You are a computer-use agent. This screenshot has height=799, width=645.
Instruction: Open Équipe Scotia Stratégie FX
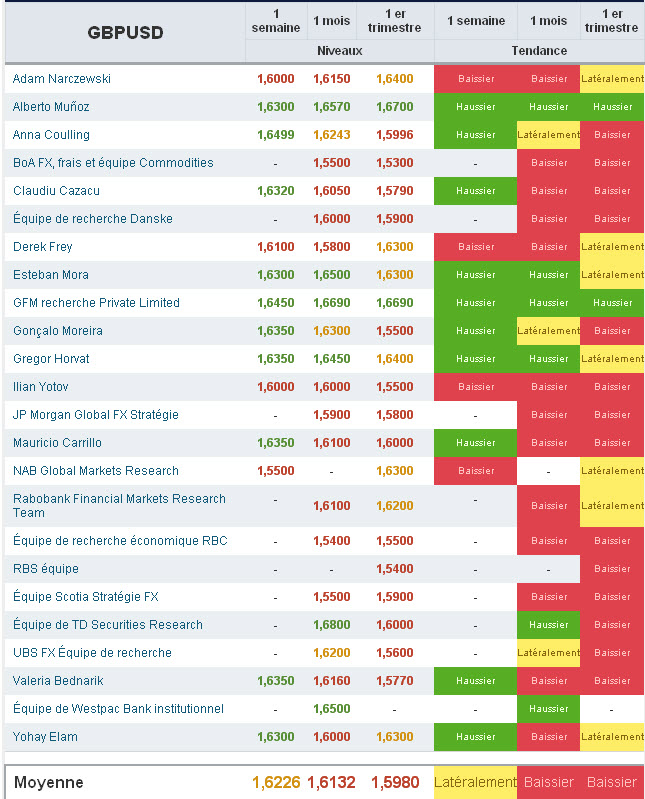[x=86, y=597]
